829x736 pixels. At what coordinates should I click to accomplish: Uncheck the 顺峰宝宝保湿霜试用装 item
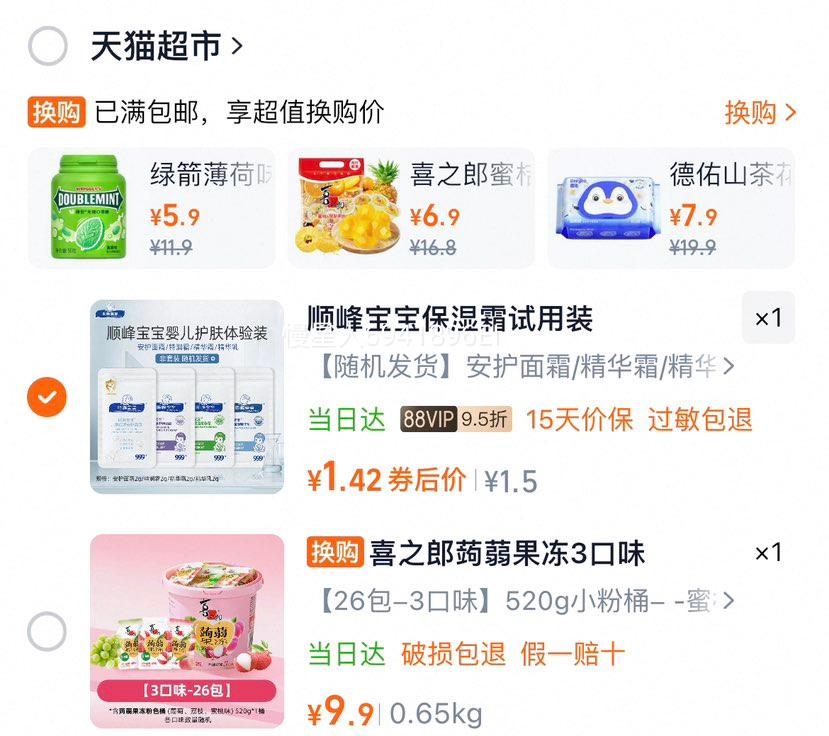(x=47, y=397)
